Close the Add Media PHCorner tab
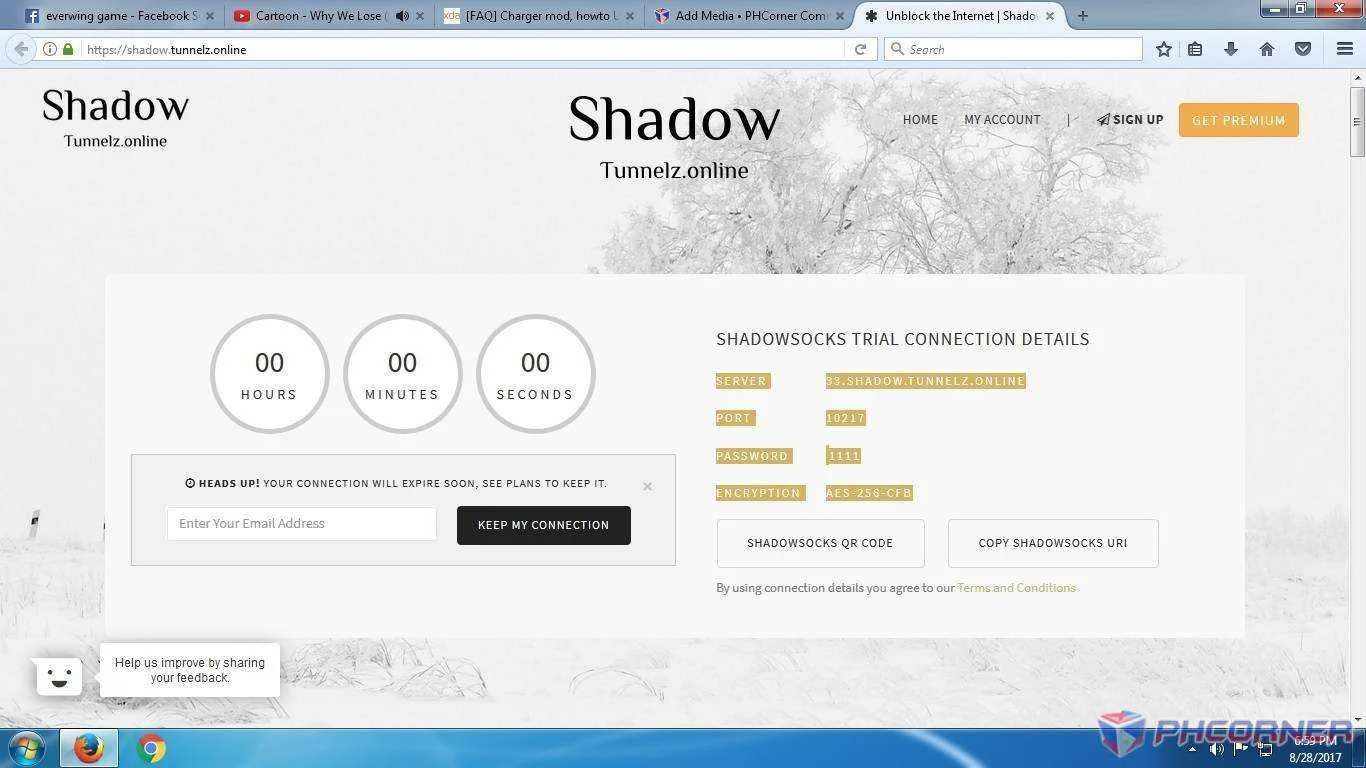1366x768 pixels. pyautogui.click(x=839, y=16)
